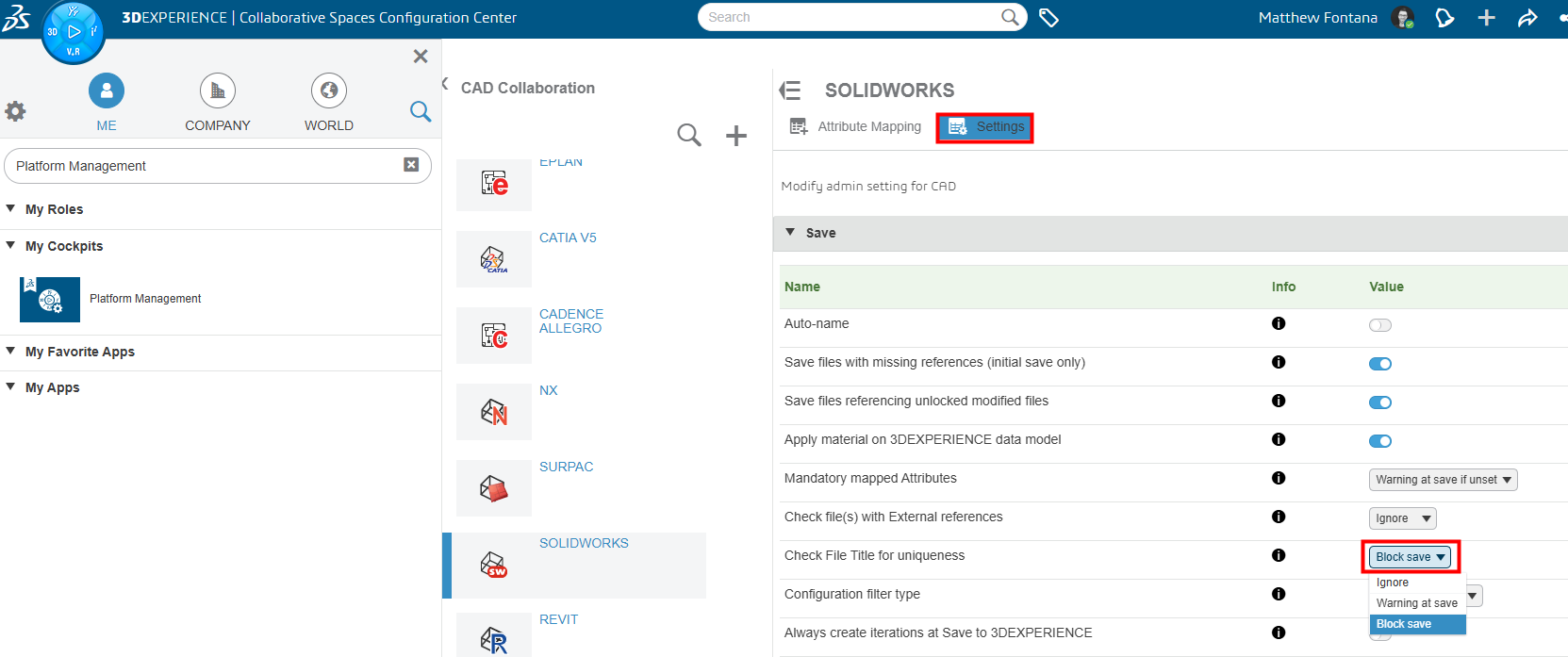This screenshot has width=1568, height=657.
Task: Toggle Apply material on 3DEXPERIENCE data model
Action: coord(1380,441)
